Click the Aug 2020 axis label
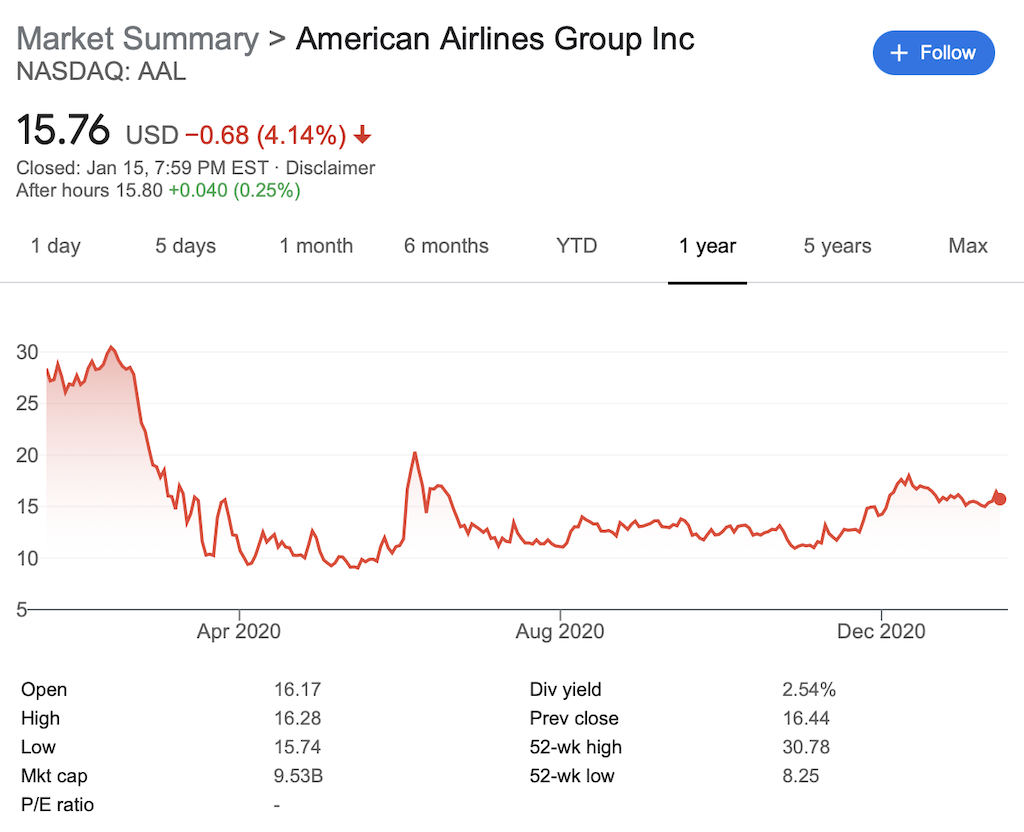The image size is (1024, 832). pos(560,631)
